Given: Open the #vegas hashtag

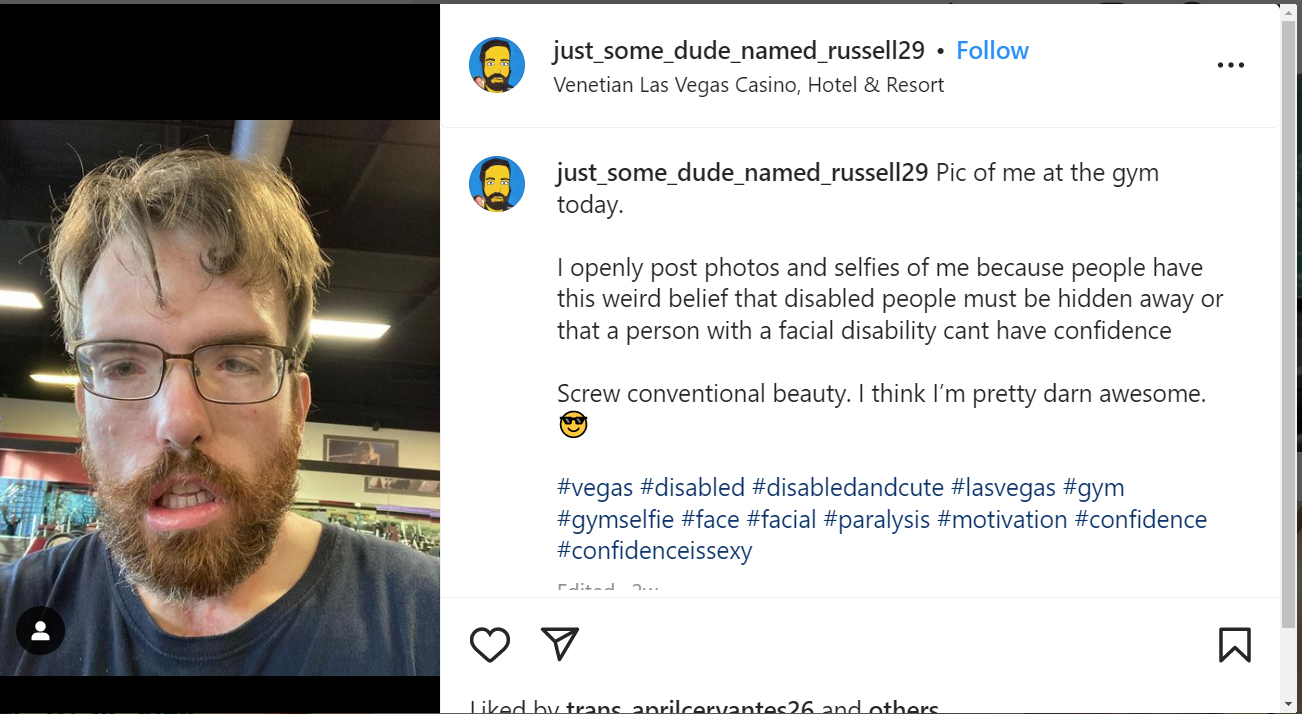Looking at the screenshot, I should 595,488.
